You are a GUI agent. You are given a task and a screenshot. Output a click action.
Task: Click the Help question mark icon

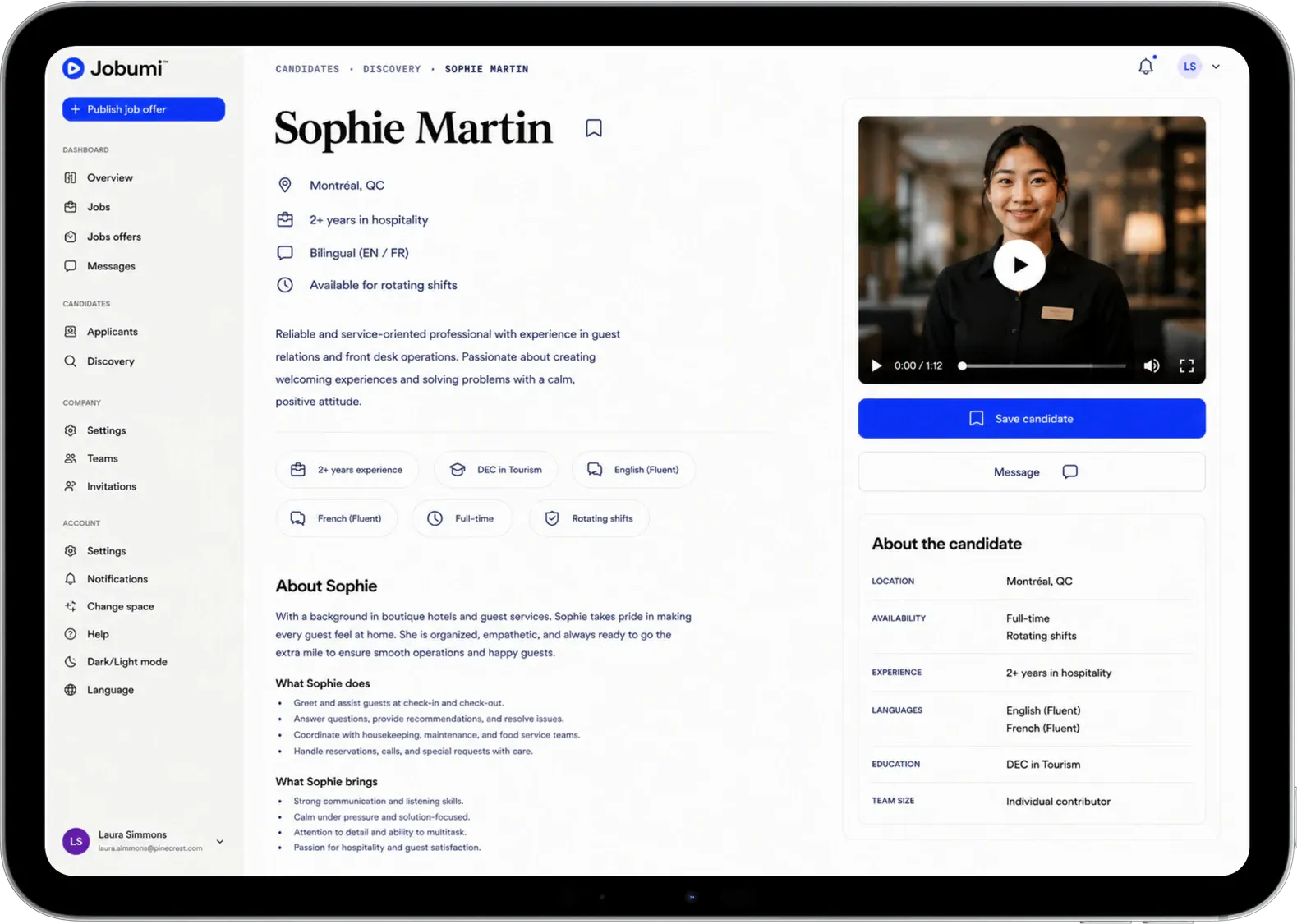[x=71, y=634]
